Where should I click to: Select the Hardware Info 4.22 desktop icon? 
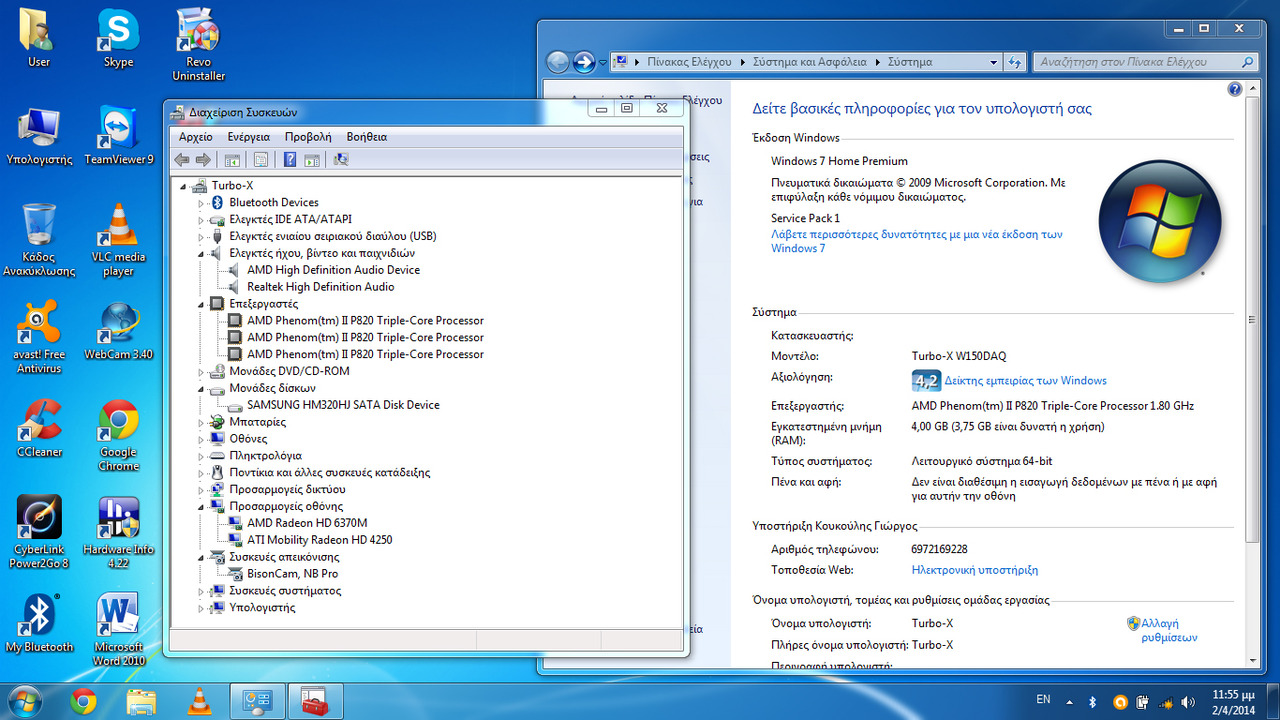[118, 533]
